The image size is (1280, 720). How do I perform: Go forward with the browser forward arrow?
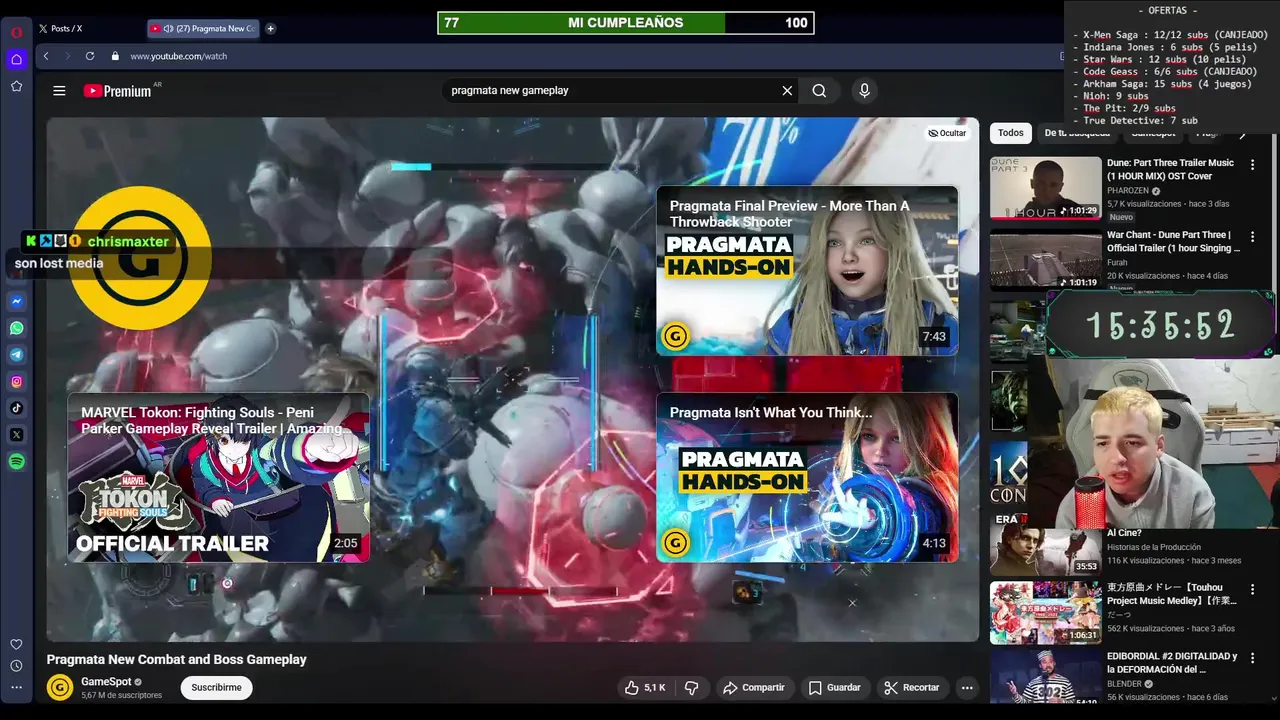click(x=67, y=56)
